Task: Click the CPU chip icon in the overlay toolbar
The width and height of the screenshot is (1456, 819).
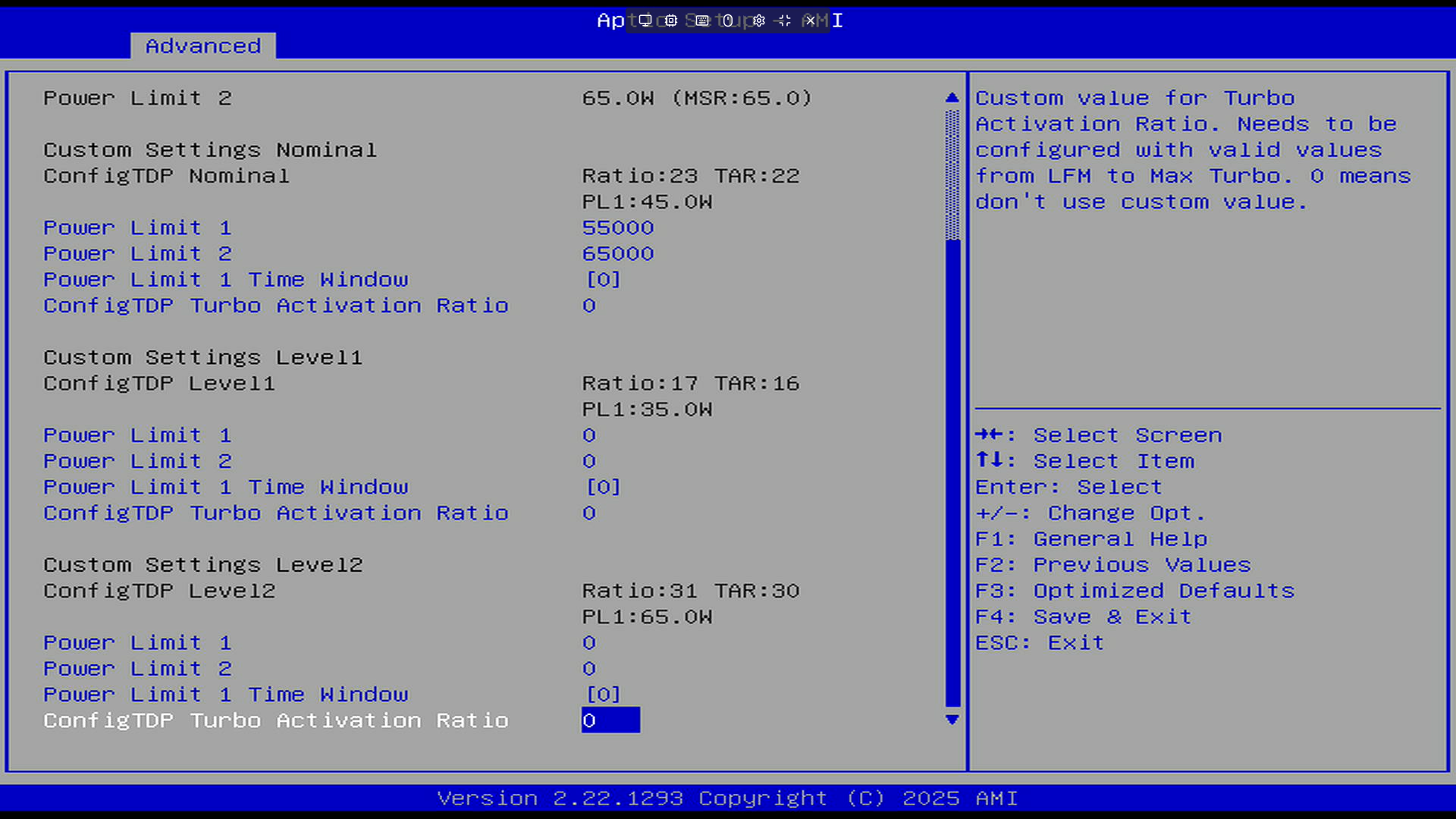Action: tap(671, 20)
